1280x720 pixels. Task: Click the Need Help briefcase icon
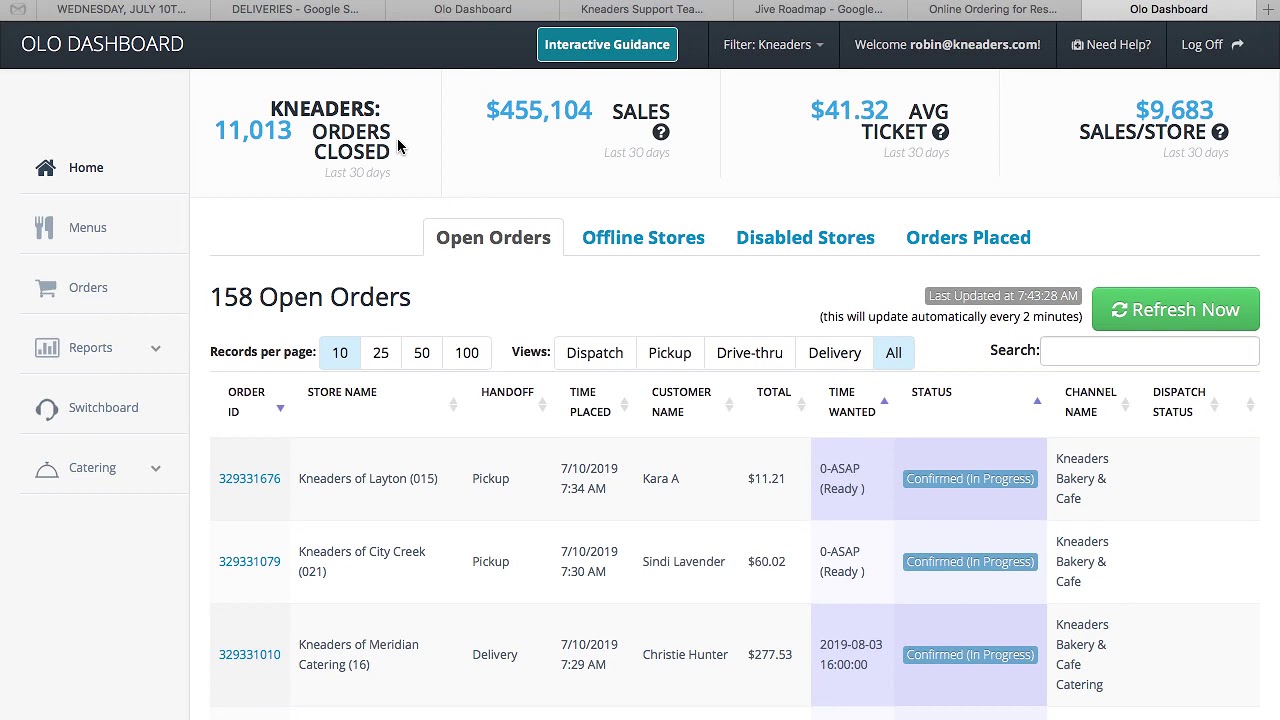pos(1077,45)
